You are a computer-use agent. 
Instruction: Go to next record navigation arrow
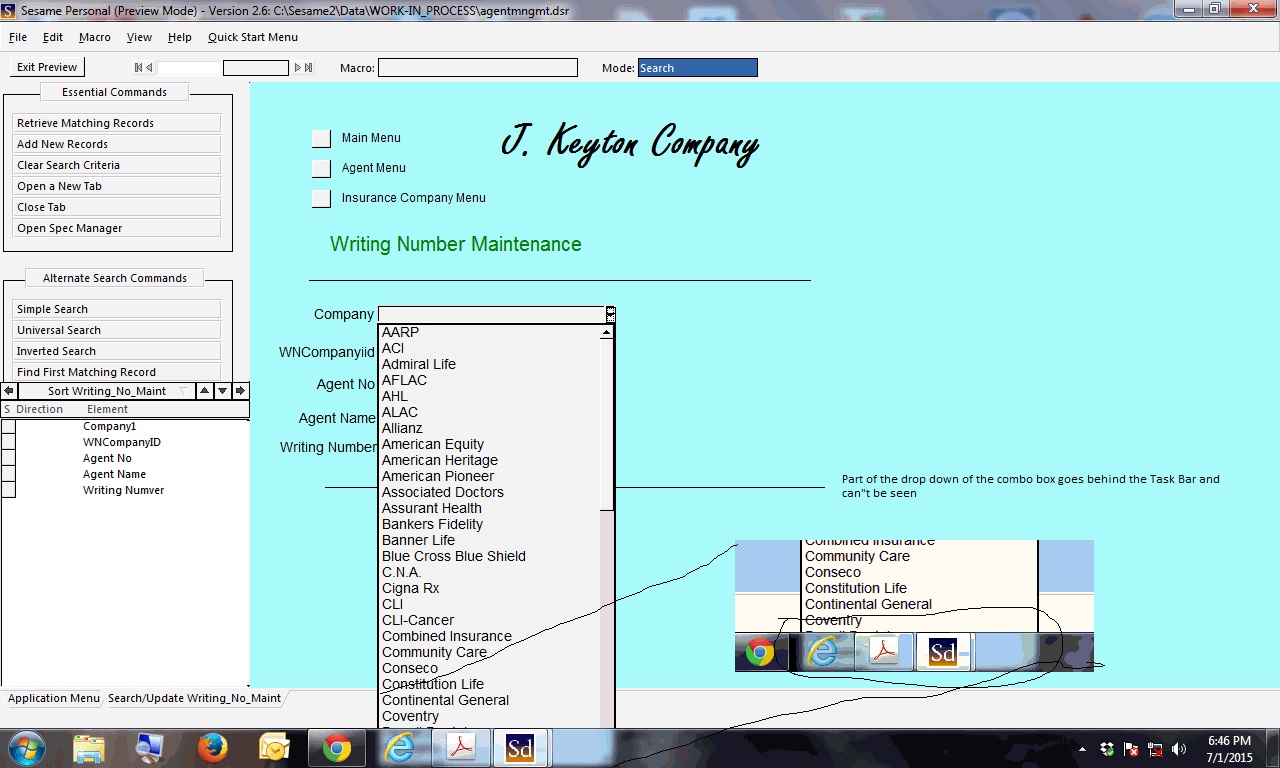297,68
